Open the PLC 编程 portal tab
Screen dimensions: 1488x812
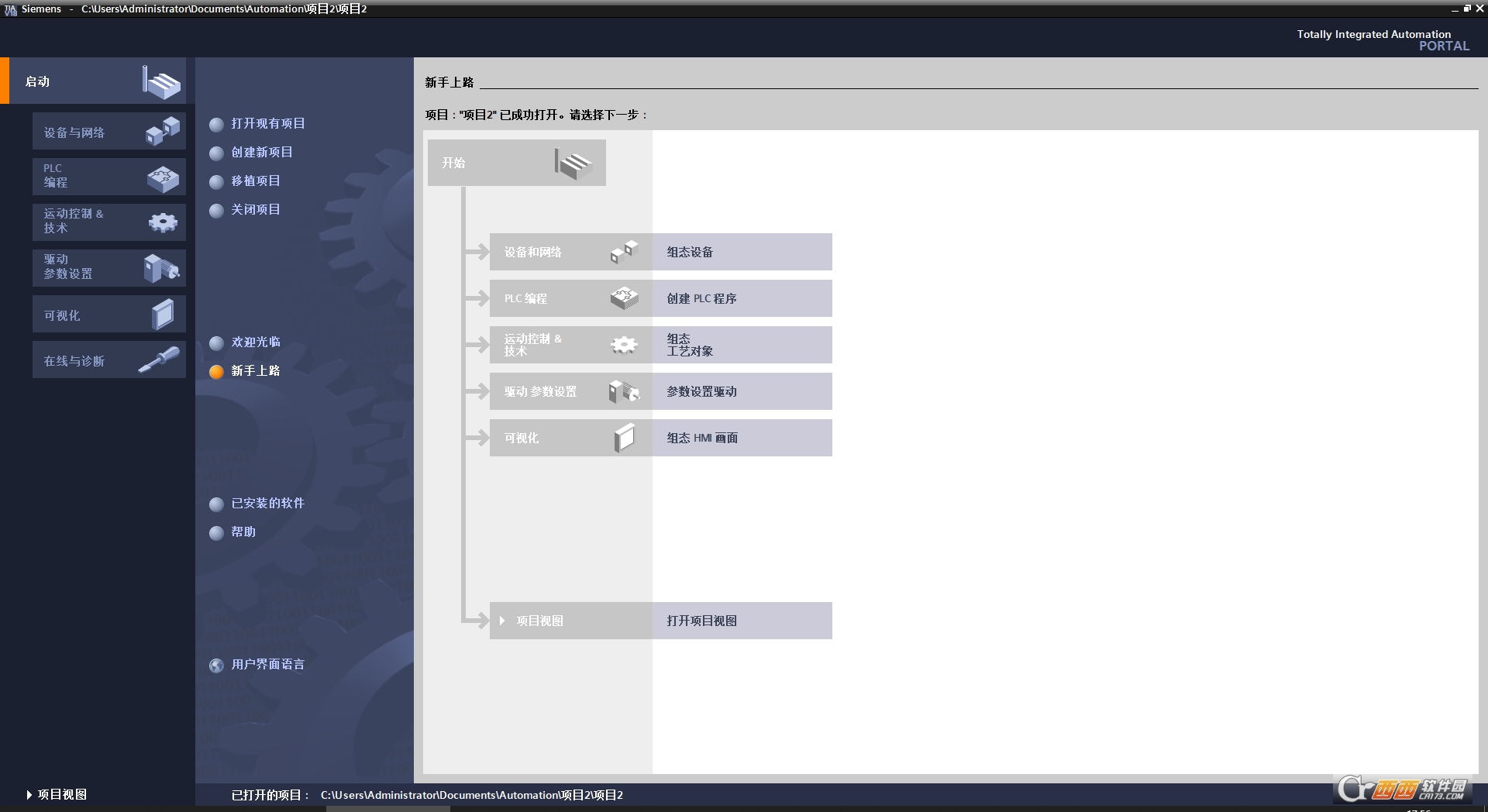[109, 177]
